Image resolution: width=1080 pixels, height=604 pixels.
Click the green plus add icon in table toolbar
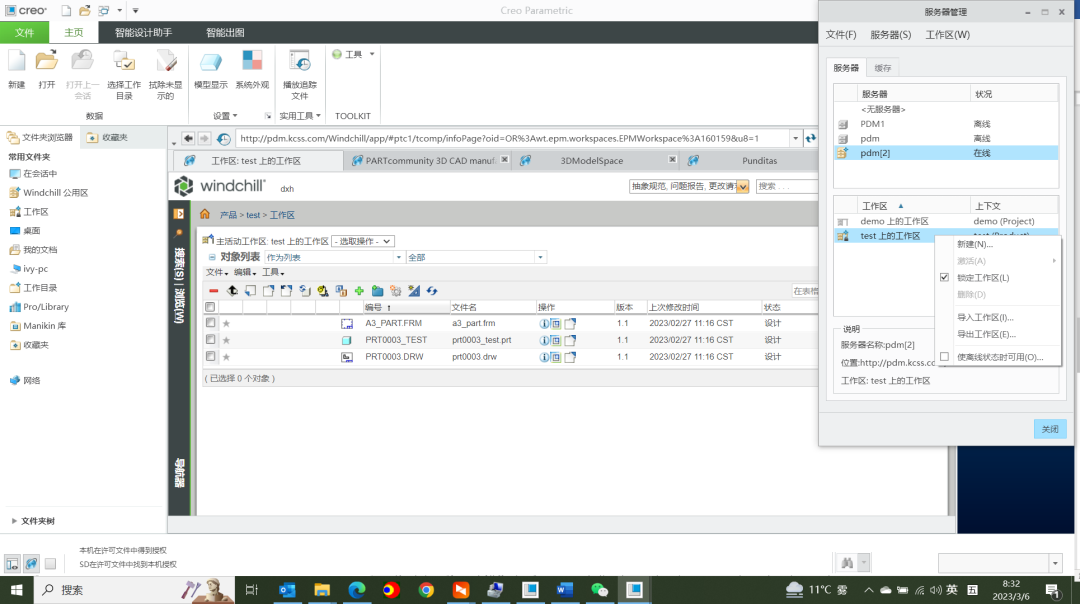[x=359, y=291]
